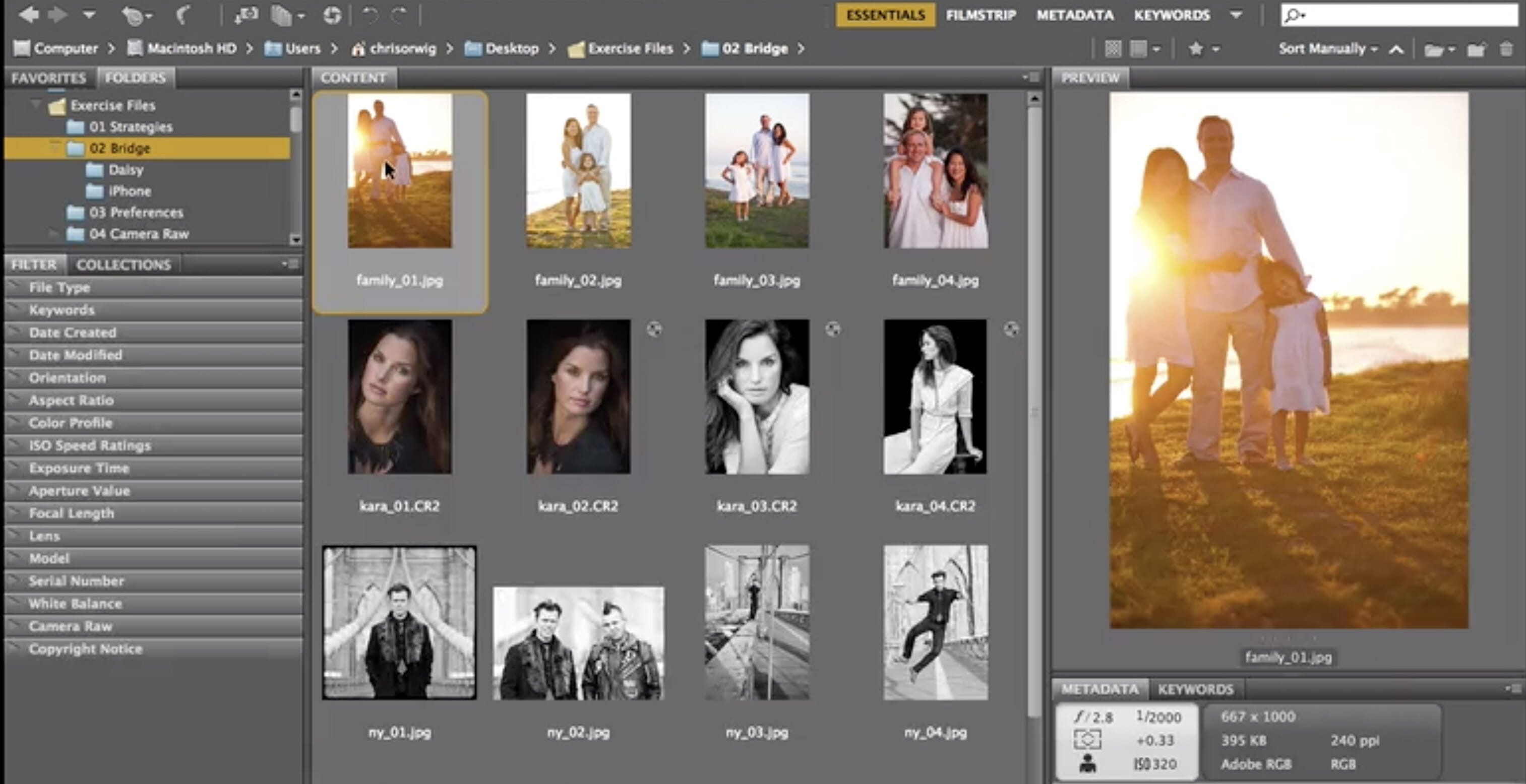Rotate 90° clockwise icon
1526x784 pixels.
(x=400, y=15)
